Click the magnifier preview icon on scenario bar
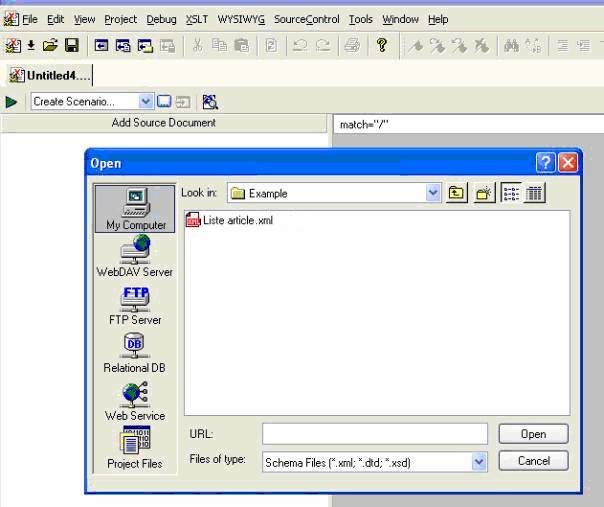Image resolution: width=604 pixels, height=507 pixels. click(x=210, y=102)
